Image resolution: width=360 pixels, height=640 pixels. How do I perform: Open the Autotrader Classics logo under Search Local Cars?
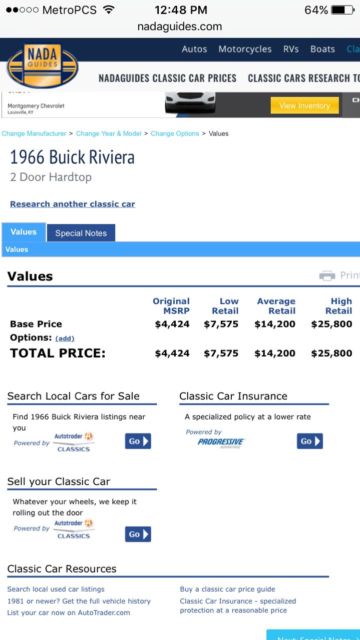click(73, 442)
